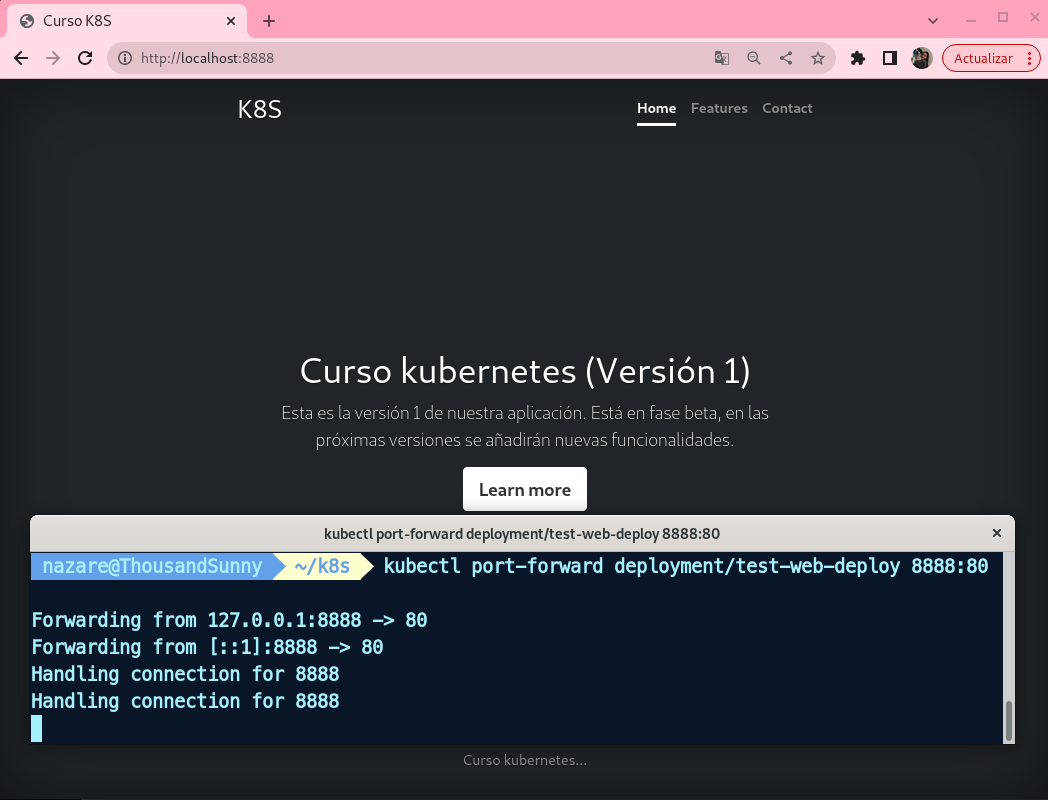Viewport: 1048px width, 800px height.
Task: Open a new browser tab
Action: click(268, 21)
